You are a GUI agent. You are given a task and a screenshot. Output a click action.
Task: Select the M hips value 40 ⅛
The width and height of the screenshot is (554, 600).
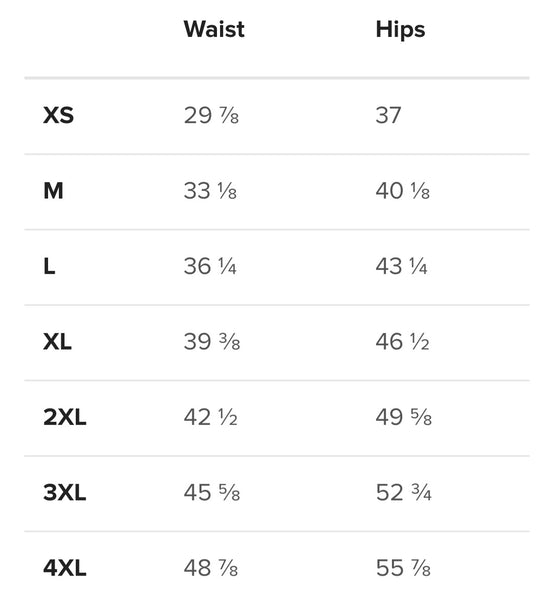402,191
